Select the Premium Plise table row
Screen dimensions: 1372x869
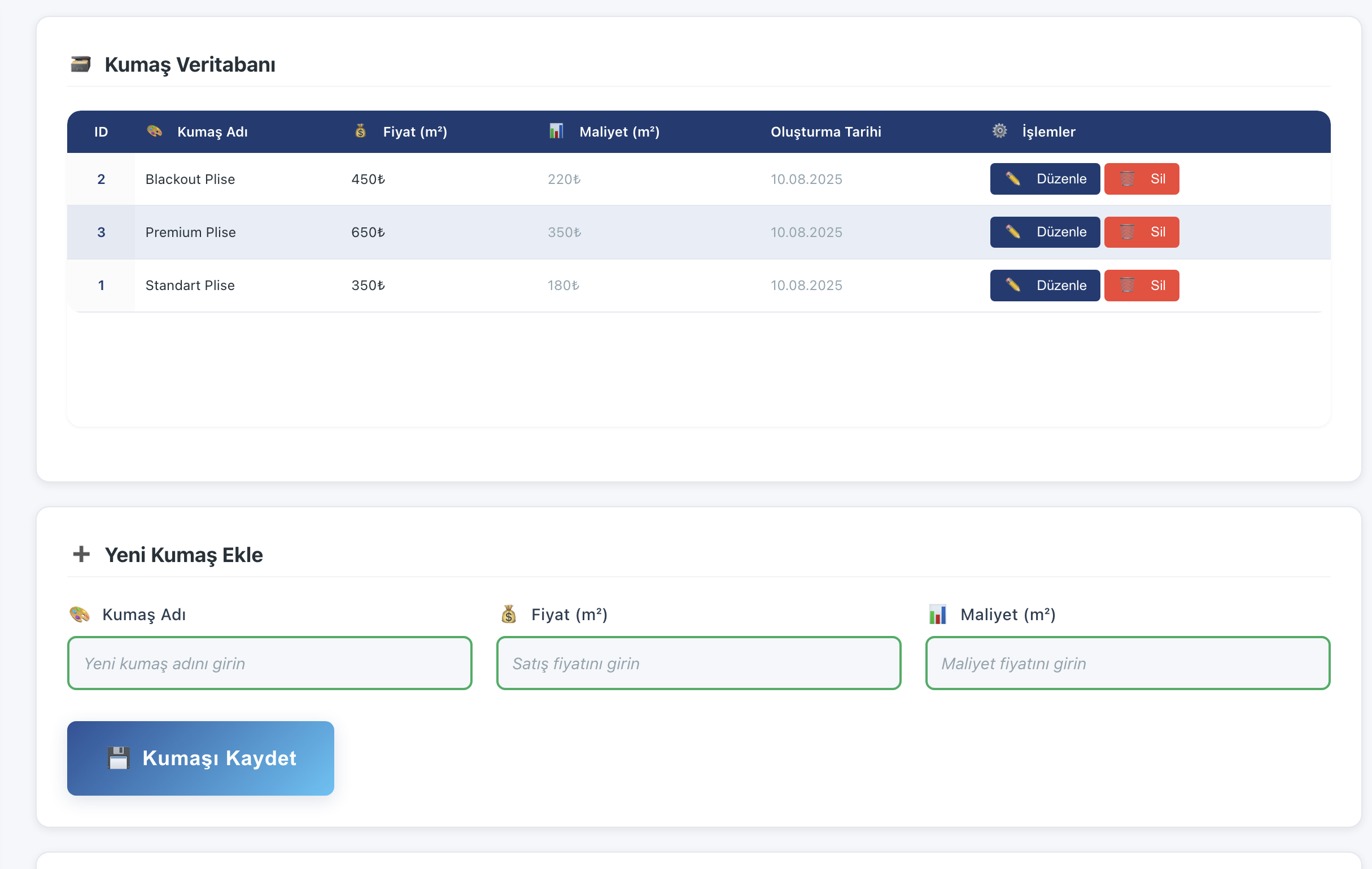pyautogui.click(x=456, y=232)
